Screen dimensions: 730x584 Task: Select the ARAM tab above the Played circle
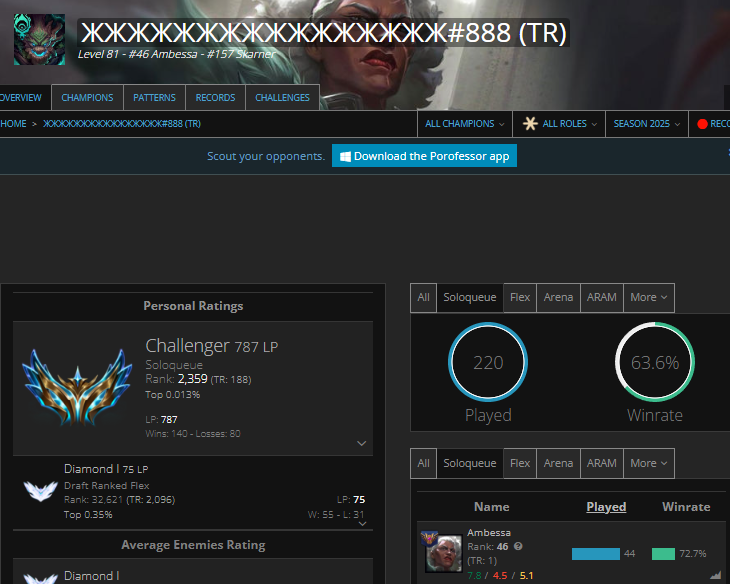[602, 298]
